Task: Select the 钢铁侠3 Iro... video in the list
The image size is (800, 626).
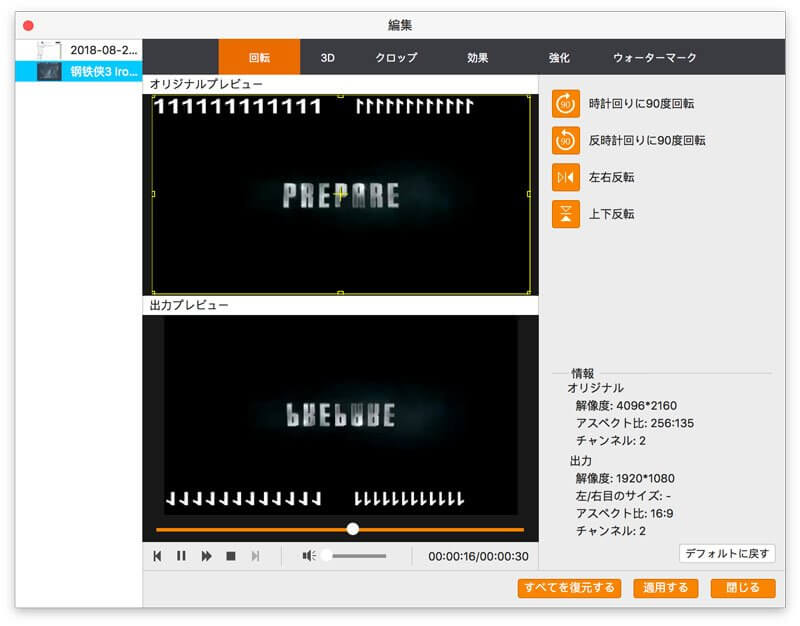Action: coord(79,71)
